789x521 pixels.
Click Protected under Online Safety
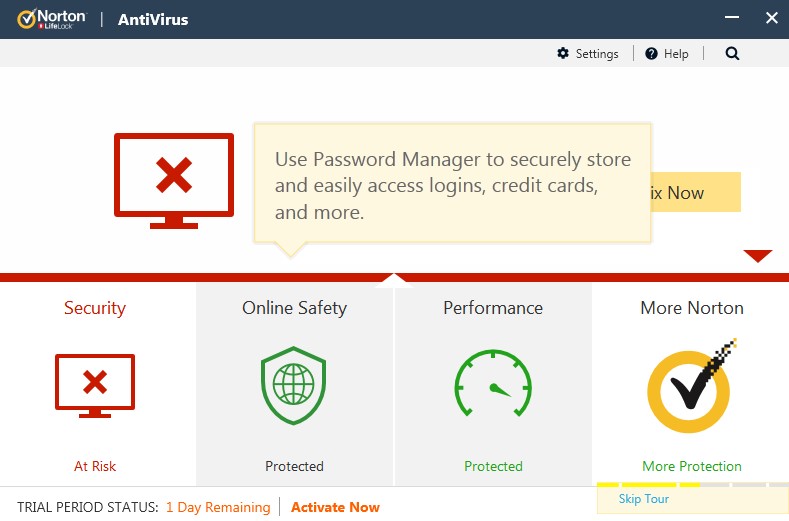[294, 466]
